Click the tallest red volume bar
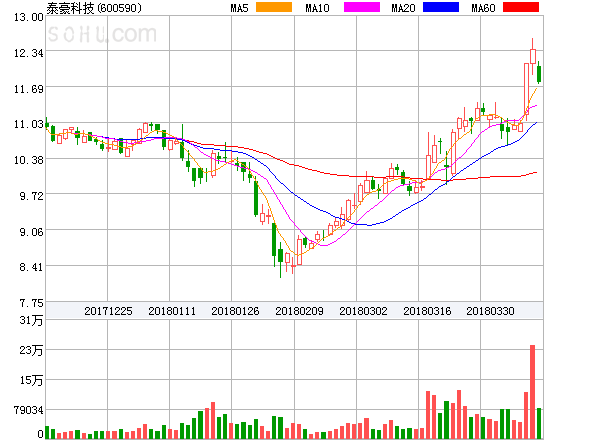 point(532,392)
